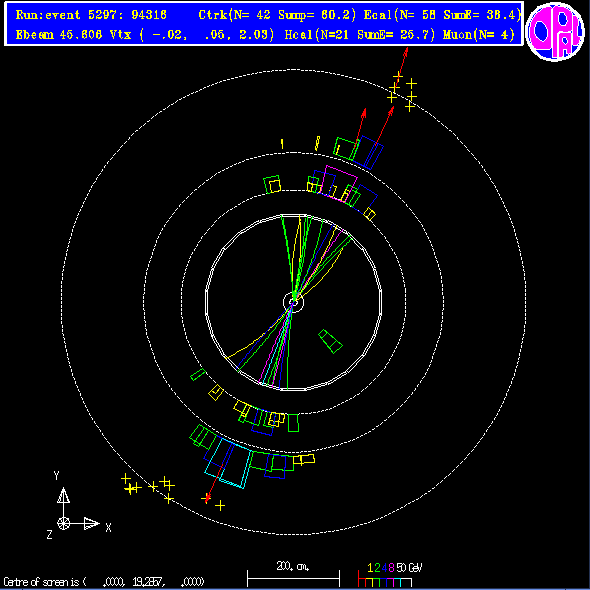The width and height of the screenshot is (590, 590).
Task: Select the green cluster box inside the tracking chamber
Action: coord(330,341)
